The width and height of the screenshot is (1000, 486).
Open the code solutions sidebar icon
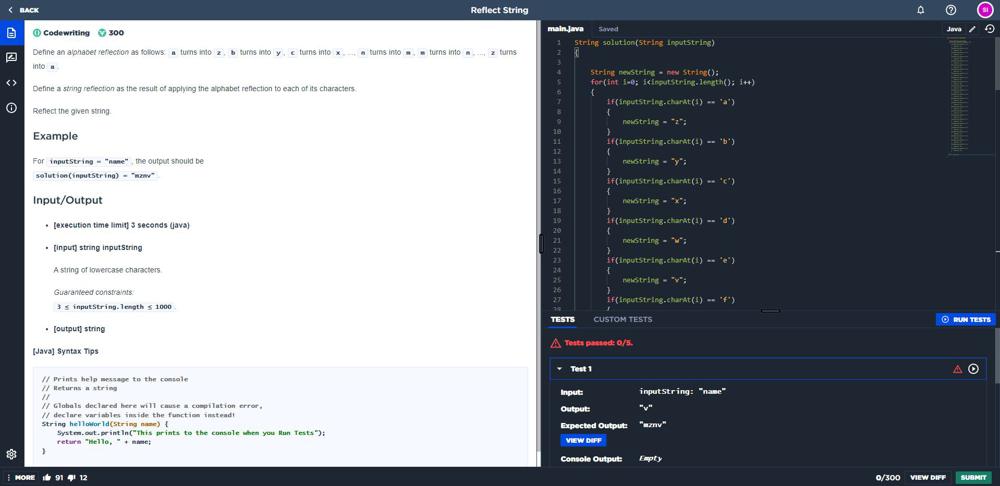[x=11, y=83]
